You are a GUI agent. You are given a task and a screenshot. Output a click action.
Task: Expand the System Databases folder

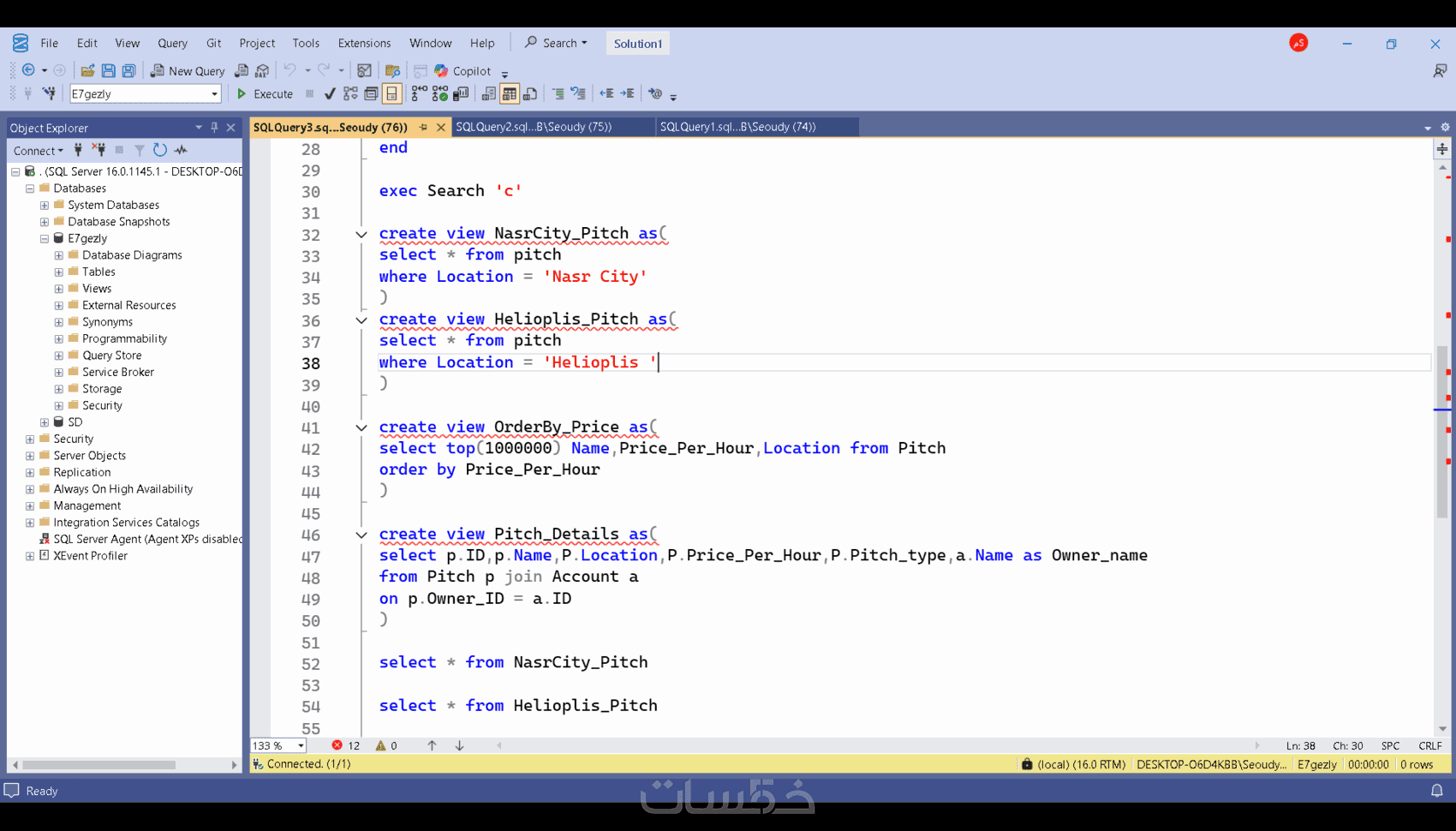(45, 205)
